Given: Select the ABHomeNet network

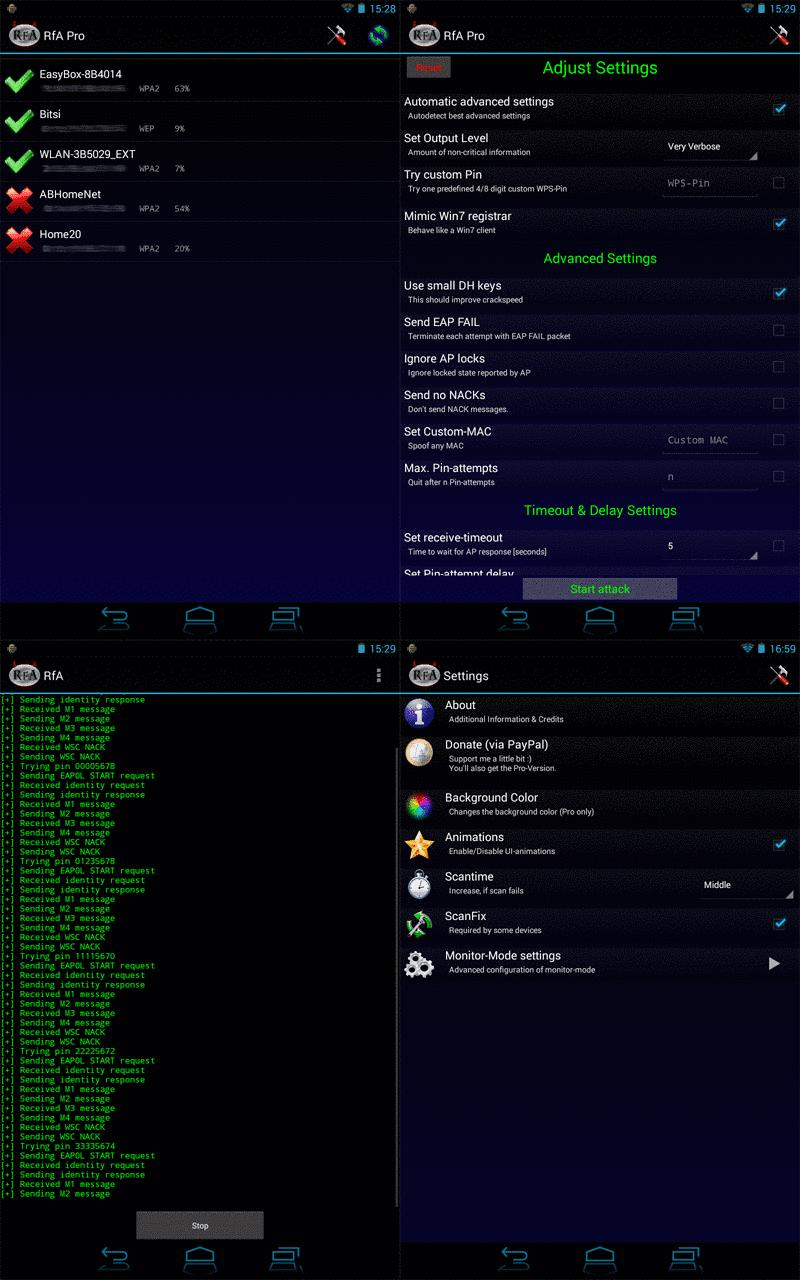Looking at the screenshot, I should (200, 201).
